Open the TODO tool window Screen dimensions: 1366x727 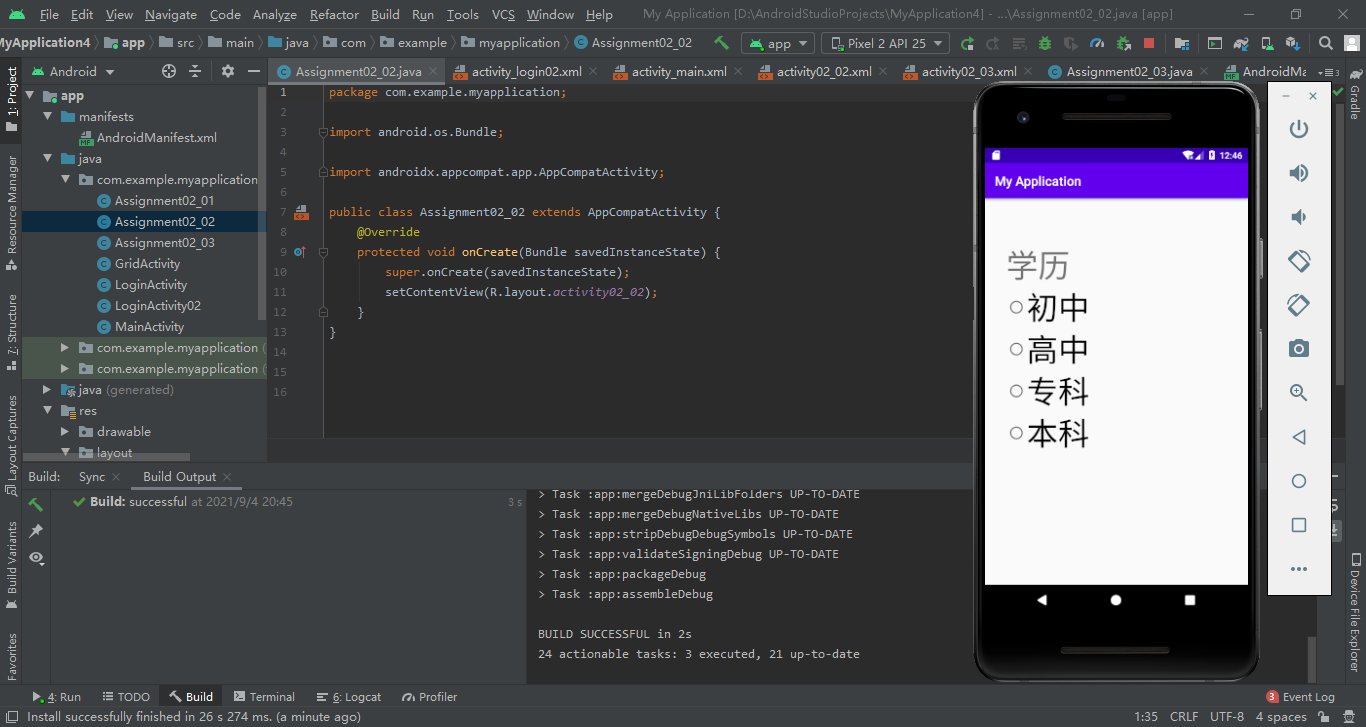tap(125, 697)
